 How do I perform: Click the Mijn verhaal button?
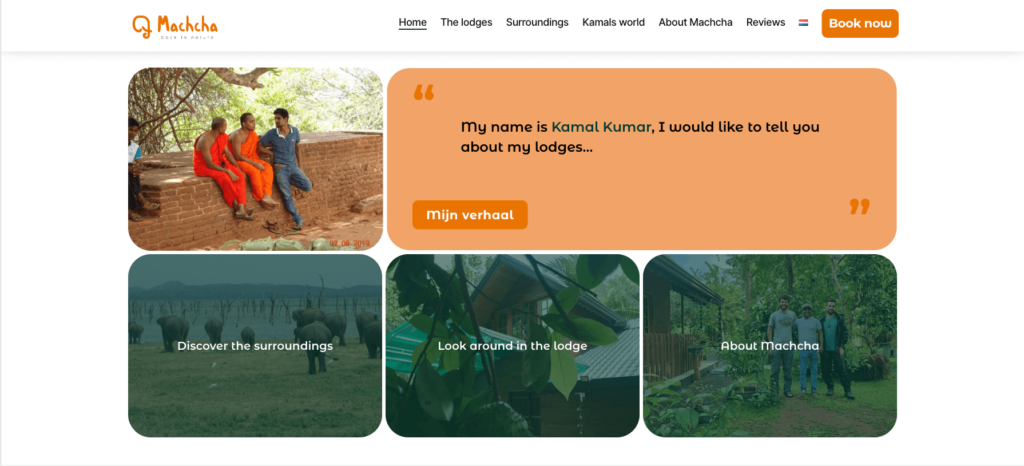tap(470, 215)
